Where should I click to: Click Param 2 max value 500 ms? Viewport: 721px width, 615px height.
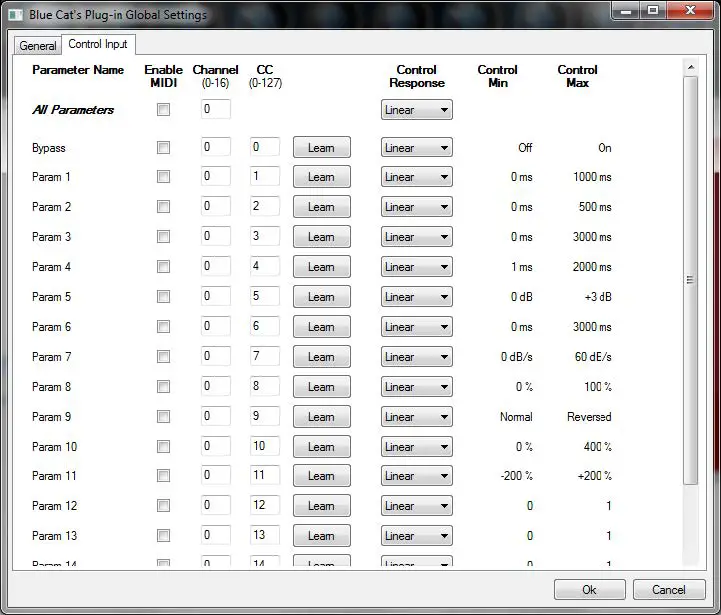point(595,207)
